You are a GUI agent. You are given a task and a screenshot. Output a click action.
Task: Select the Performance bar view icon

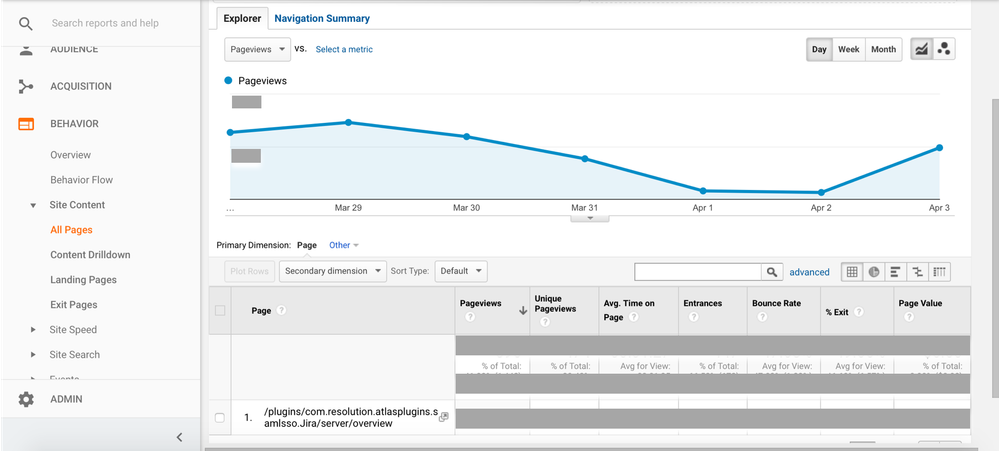point(895,272)
